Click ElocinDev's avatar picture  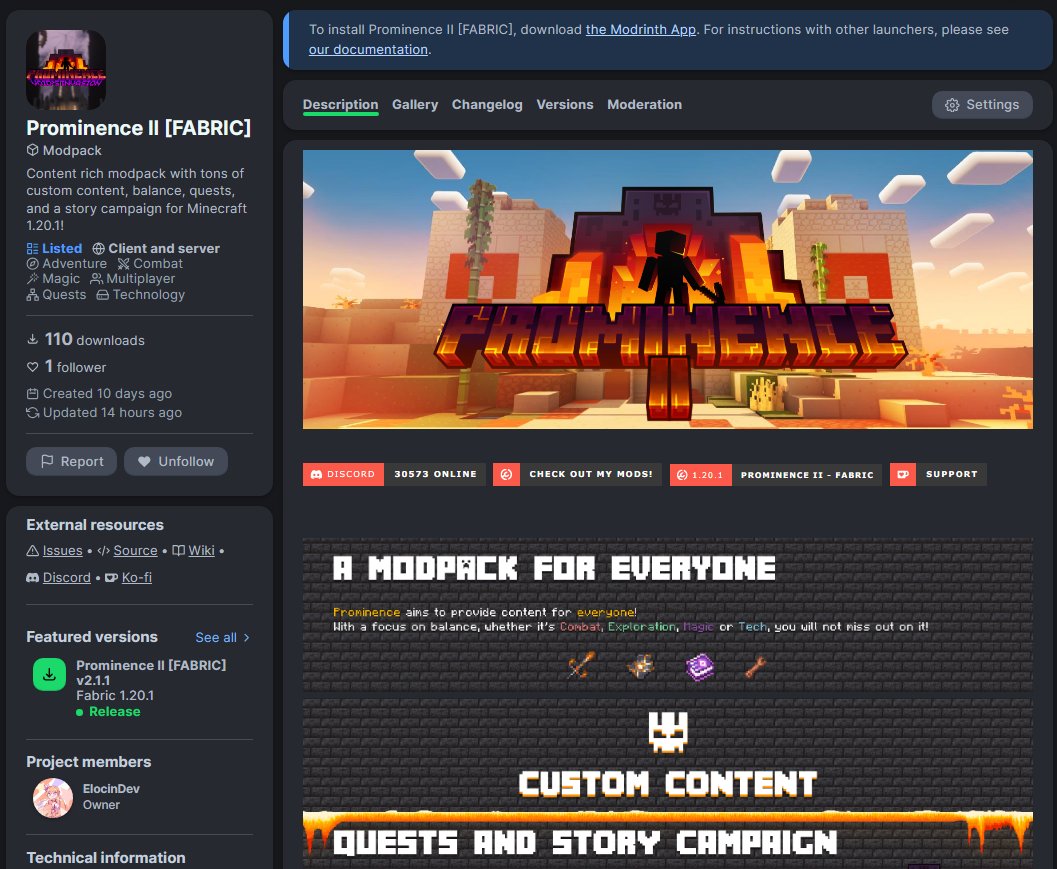click(x=53, y=798)
